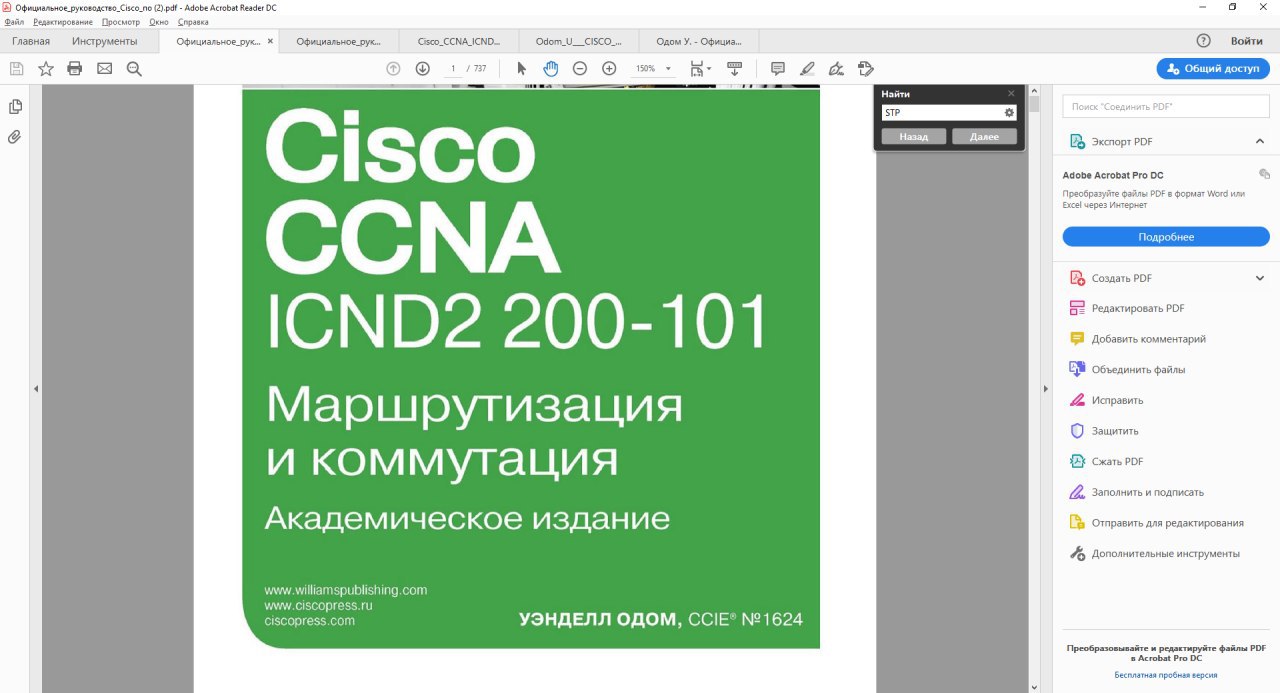
Task: Open the Окно menu
Action: (x=159, y=21)
